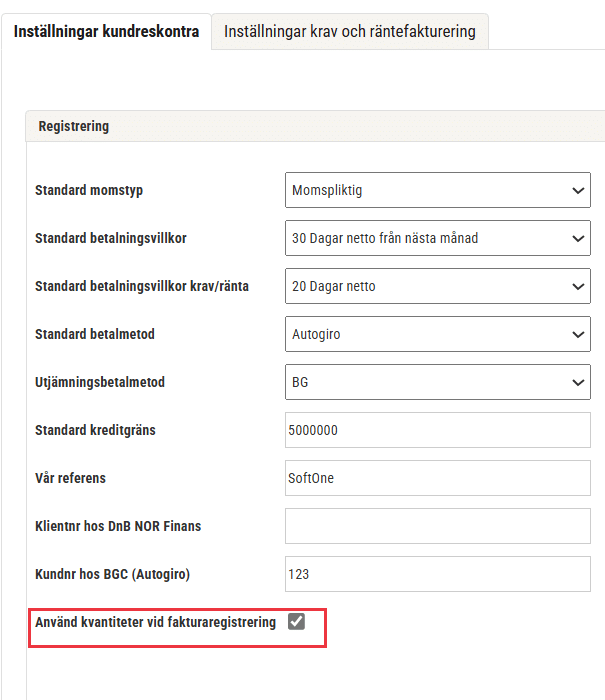This screenshot has height=700, width=605.
Task: Click the 'Utjämningsbetalmetod' label
Action: coord(100,382)
